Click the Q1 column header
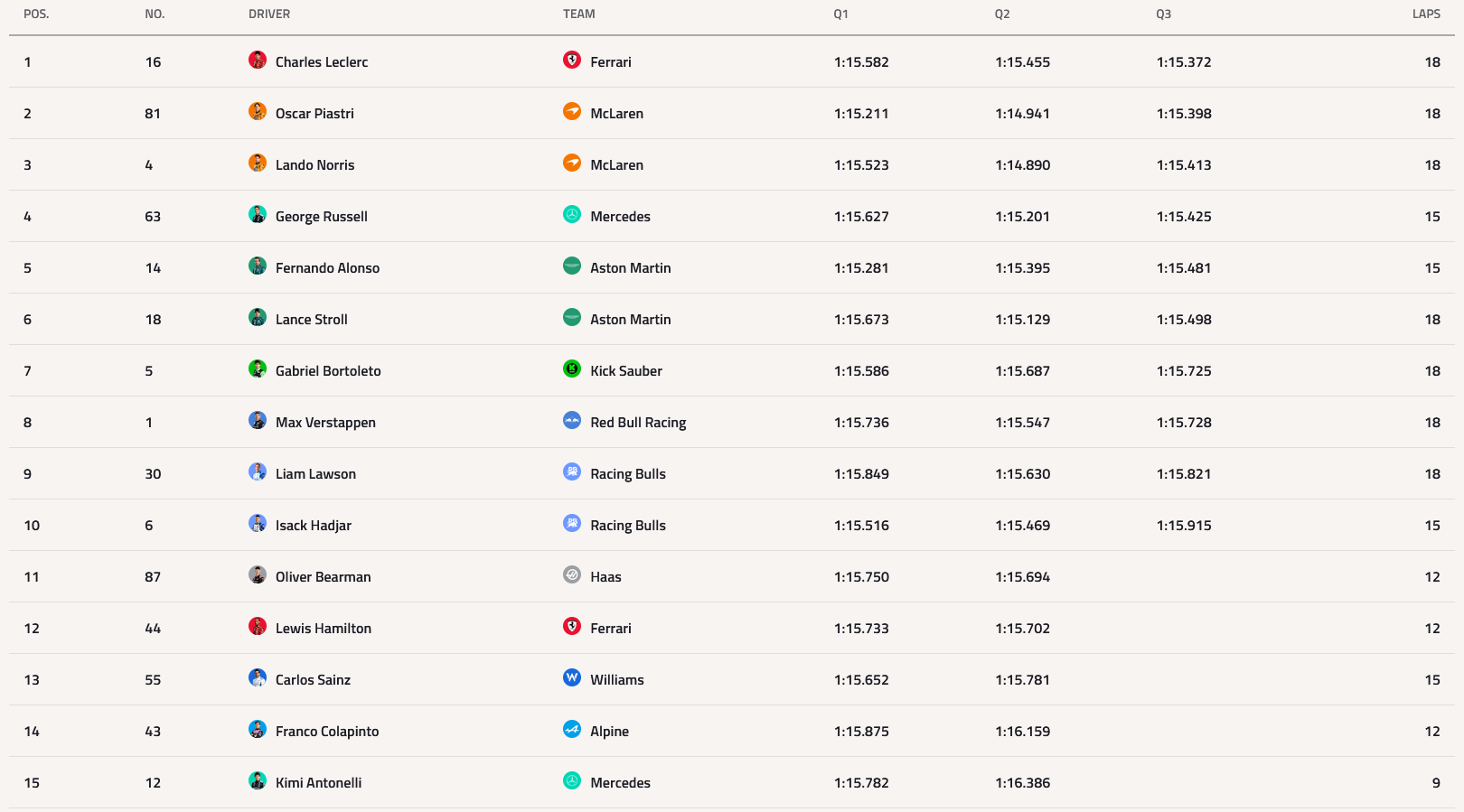 841,14
